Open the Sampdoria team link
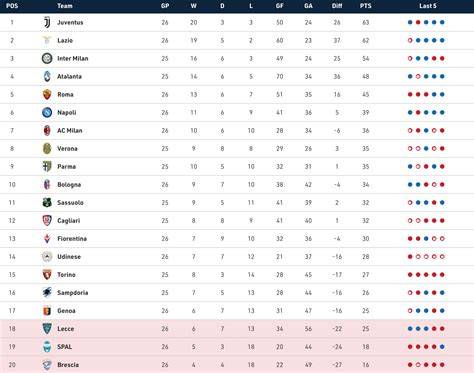 pos(73,293)
